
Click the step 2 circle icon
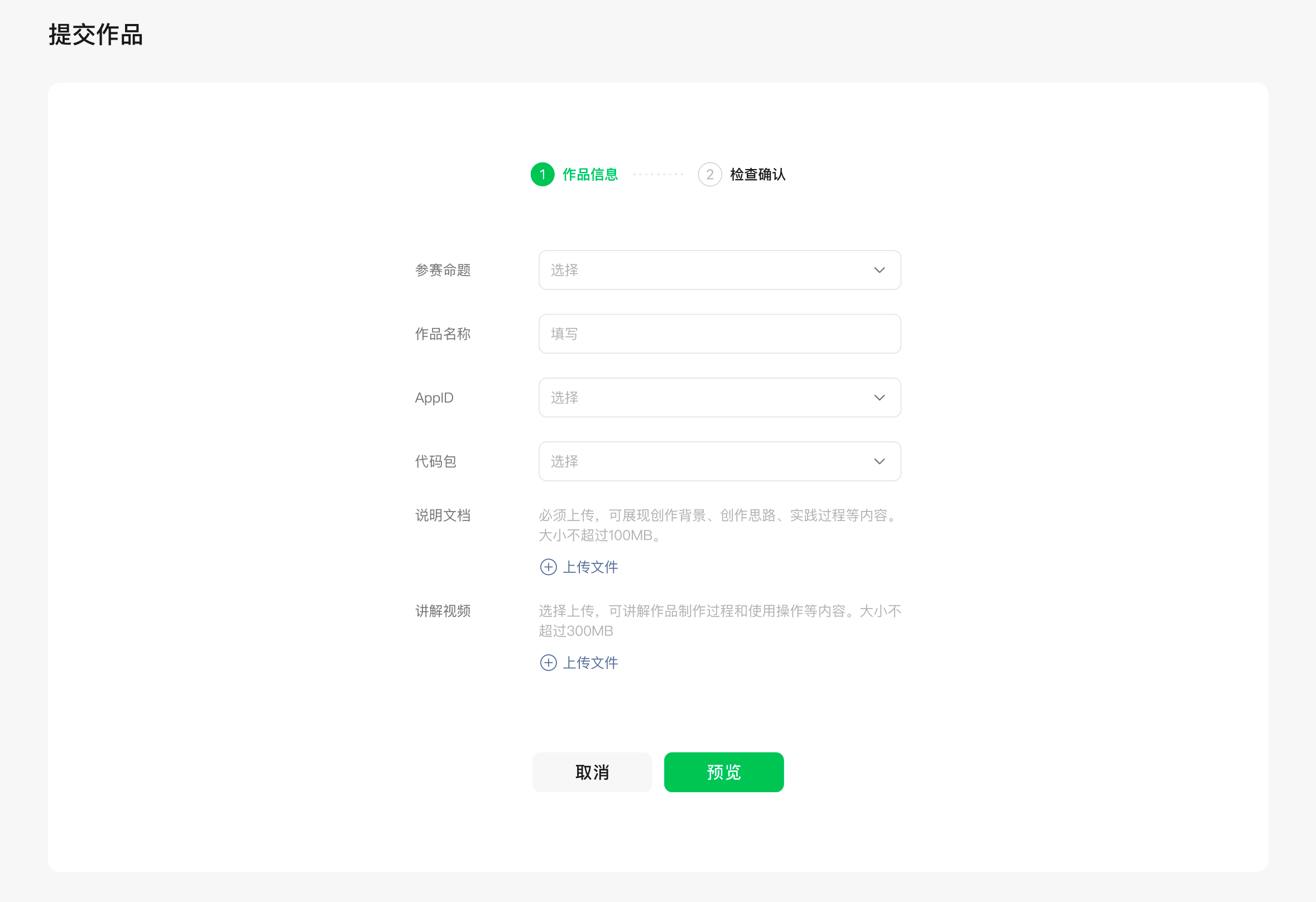click(x=709, y=174)
